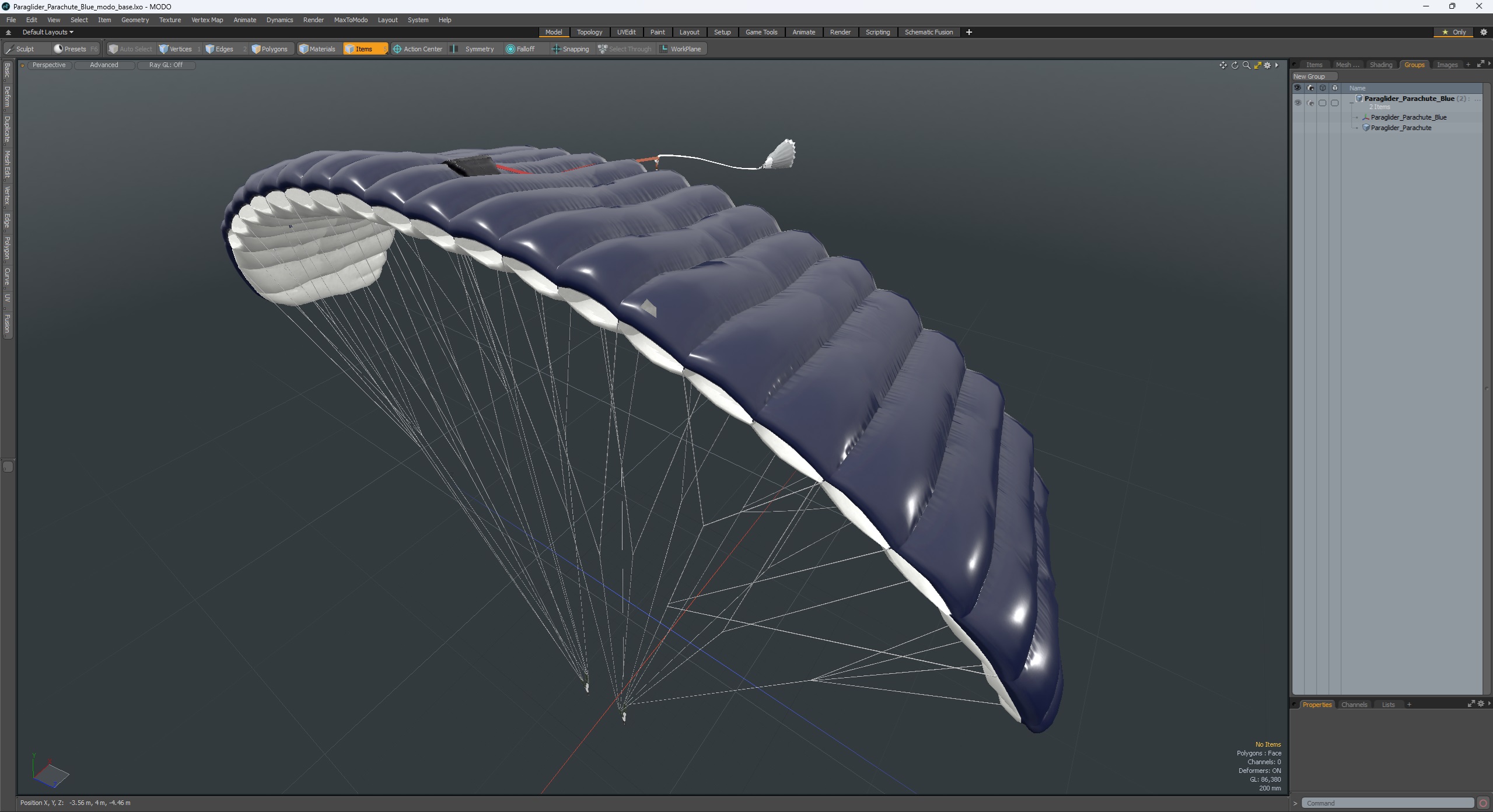Switch to the Schematic Fusion layout tab
Screen dimensions: 1493x812
(x=928, y=32)
